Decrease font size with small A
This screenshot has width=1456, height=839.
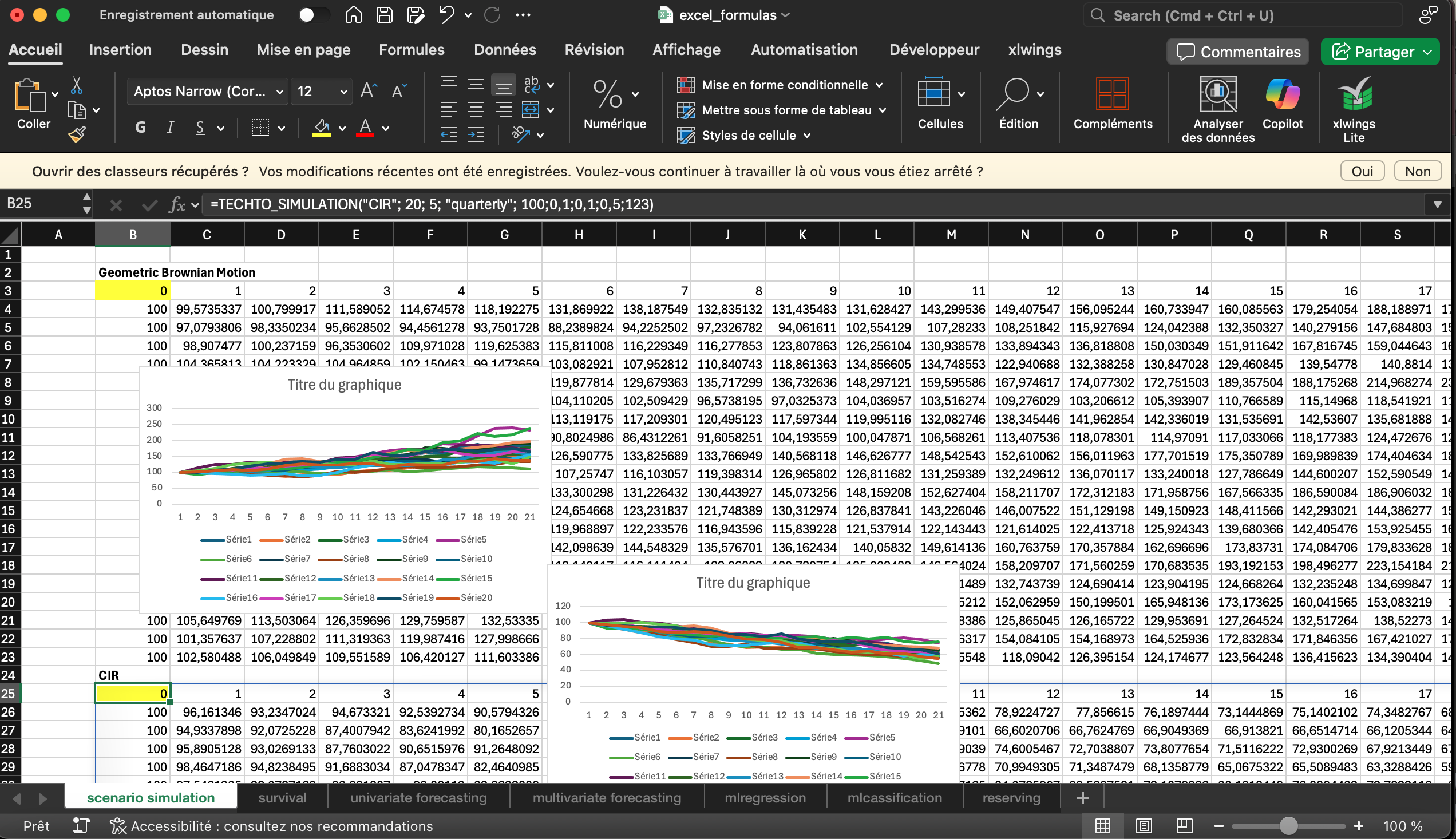coord(399,91)
